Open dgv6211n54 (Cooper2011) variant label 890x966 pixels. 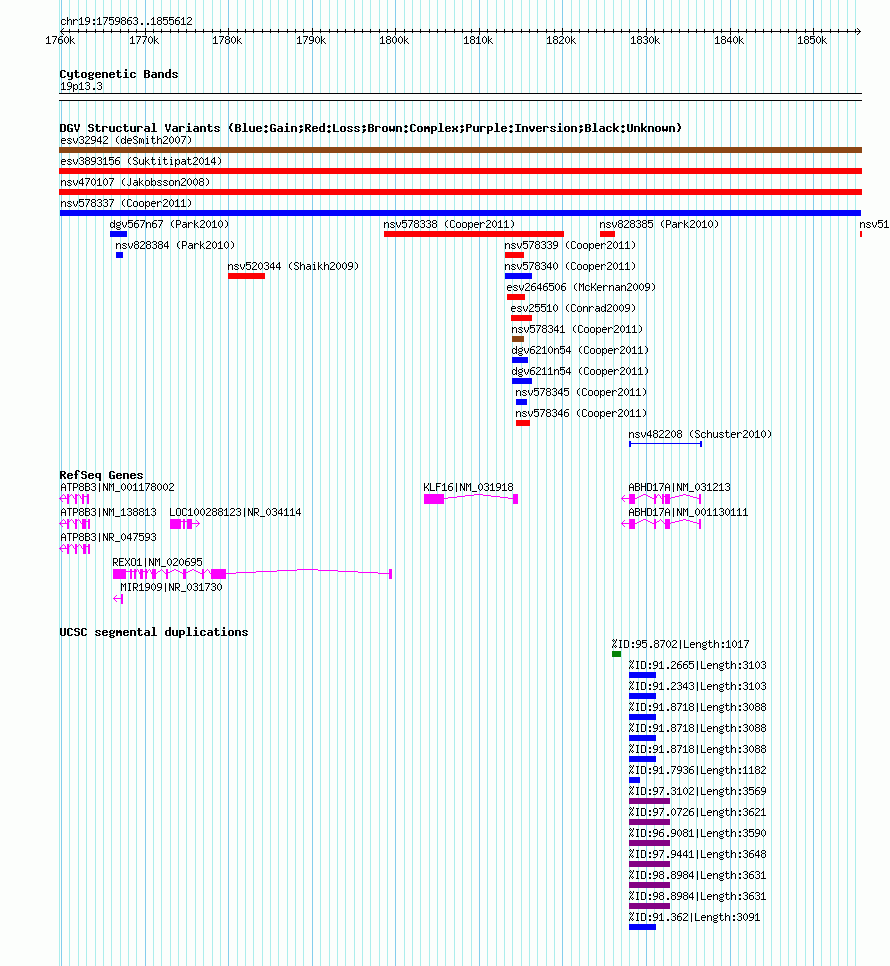tap(580, 371)
